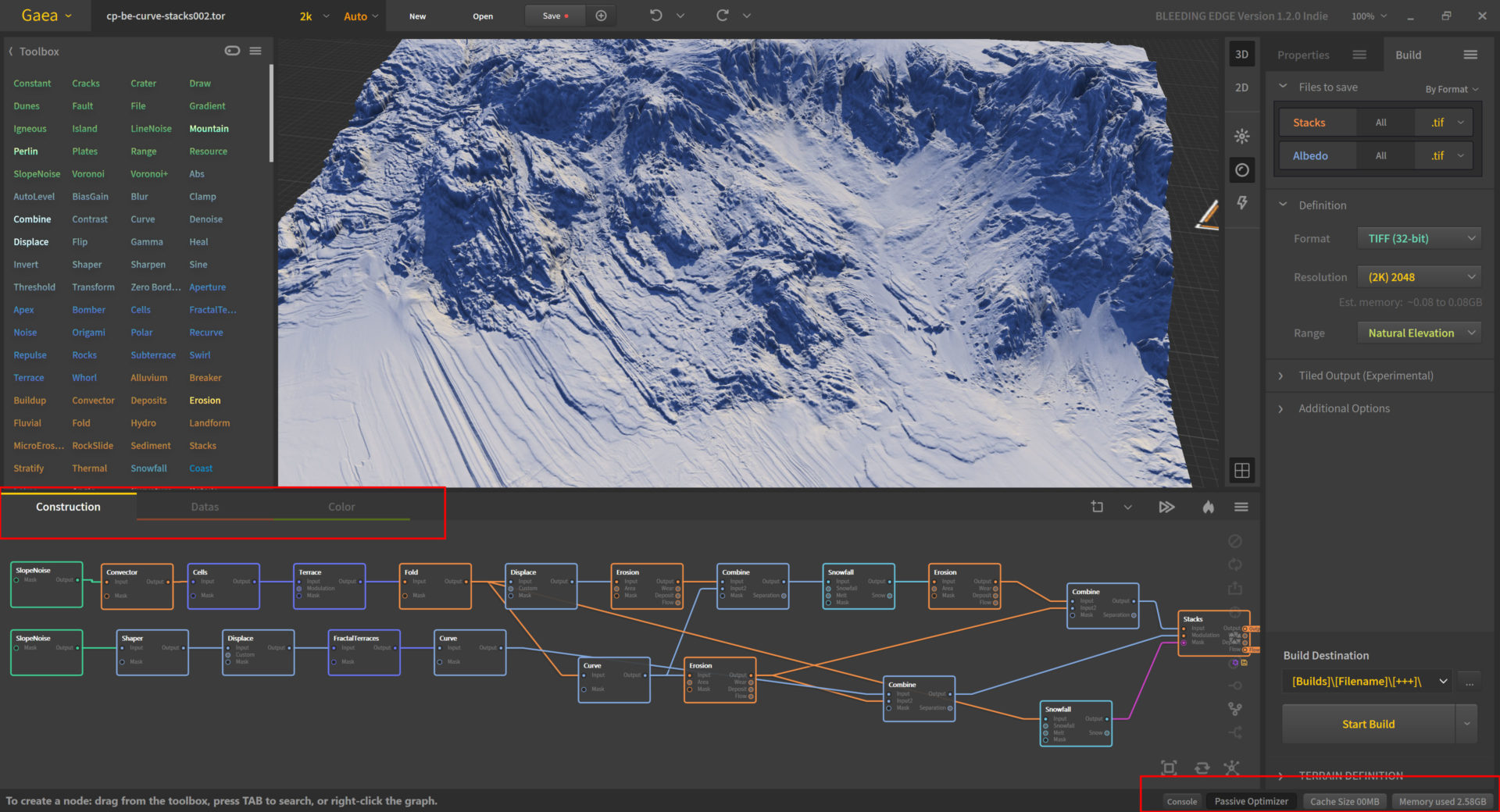Click the Passive Optimizer status button
The height and width of the screenshot is (812, 1500).
pyautogui.click(x=1251, y=801)
